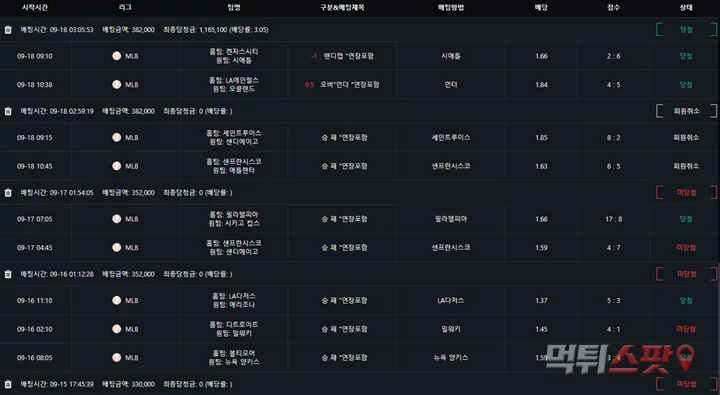Delete the bet slip placed 09-17 01:54:05
The height and width of the screenshot is (395, 720).
point(8,193)
